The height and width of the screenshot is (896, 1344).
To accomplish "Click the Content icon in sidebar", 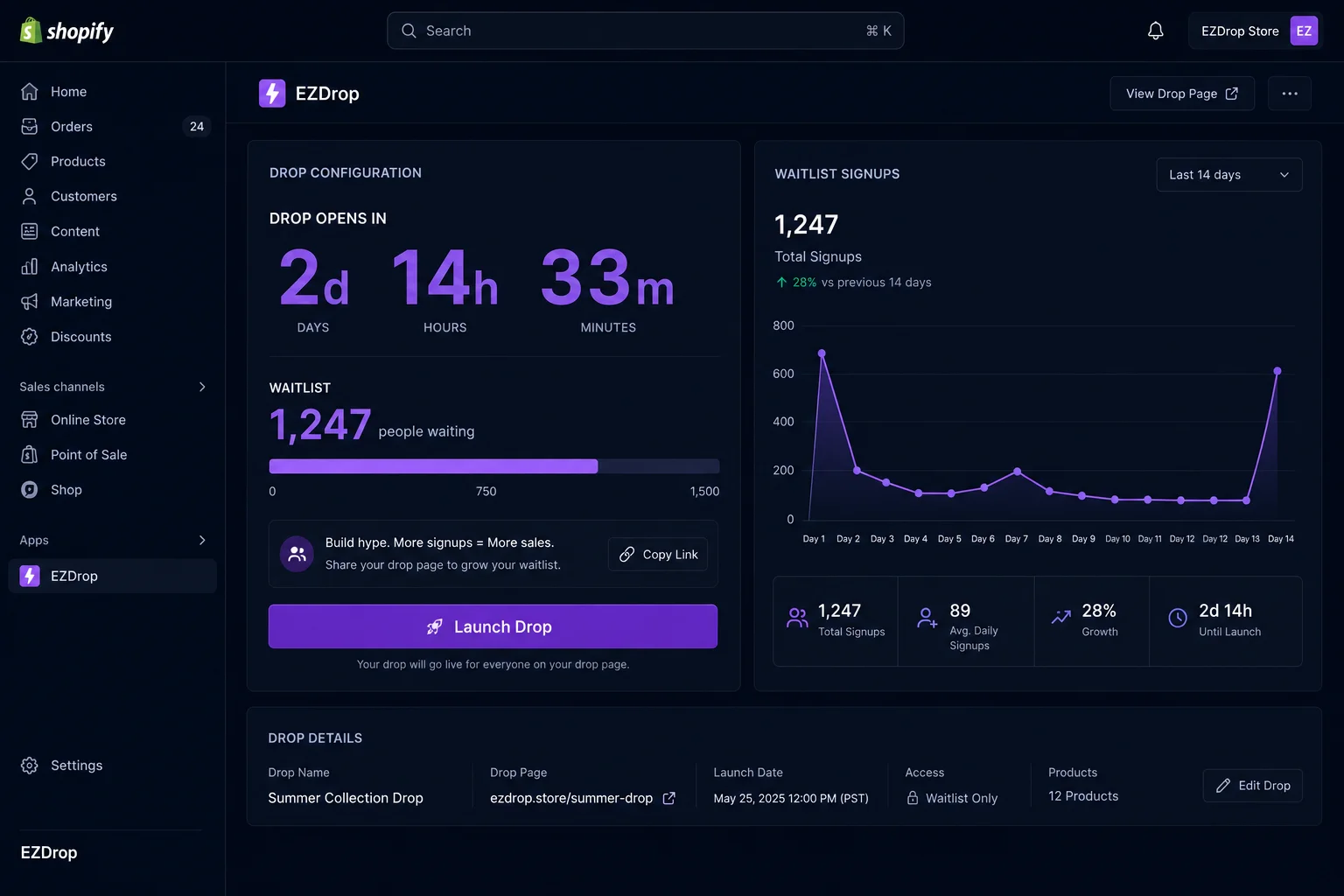I will click(30, 231).
